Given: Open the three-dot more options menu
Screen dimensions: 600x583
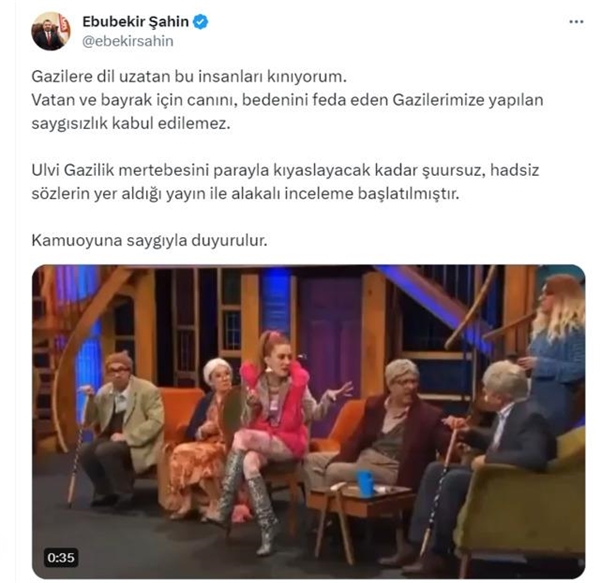Looking at the screenshot, I should pyautogui.click(x=576, y=22).
